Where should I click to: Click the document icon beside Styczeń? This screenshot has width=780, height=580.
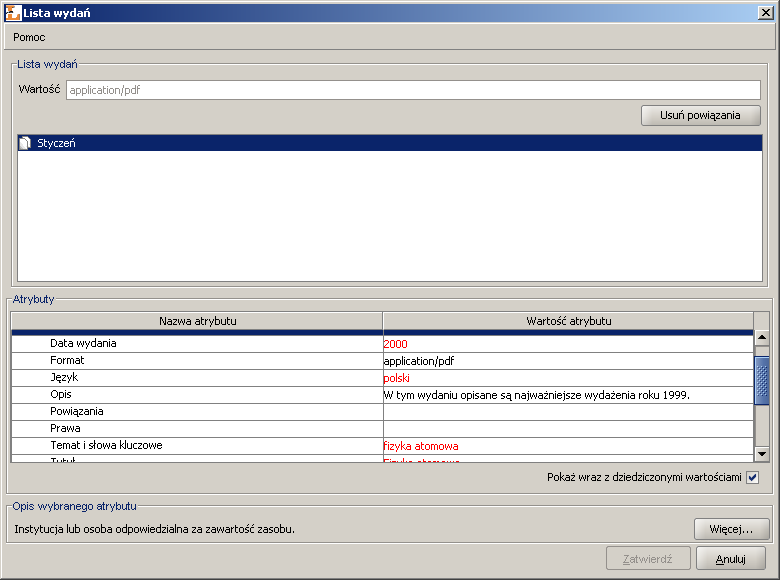pos(25,143)
